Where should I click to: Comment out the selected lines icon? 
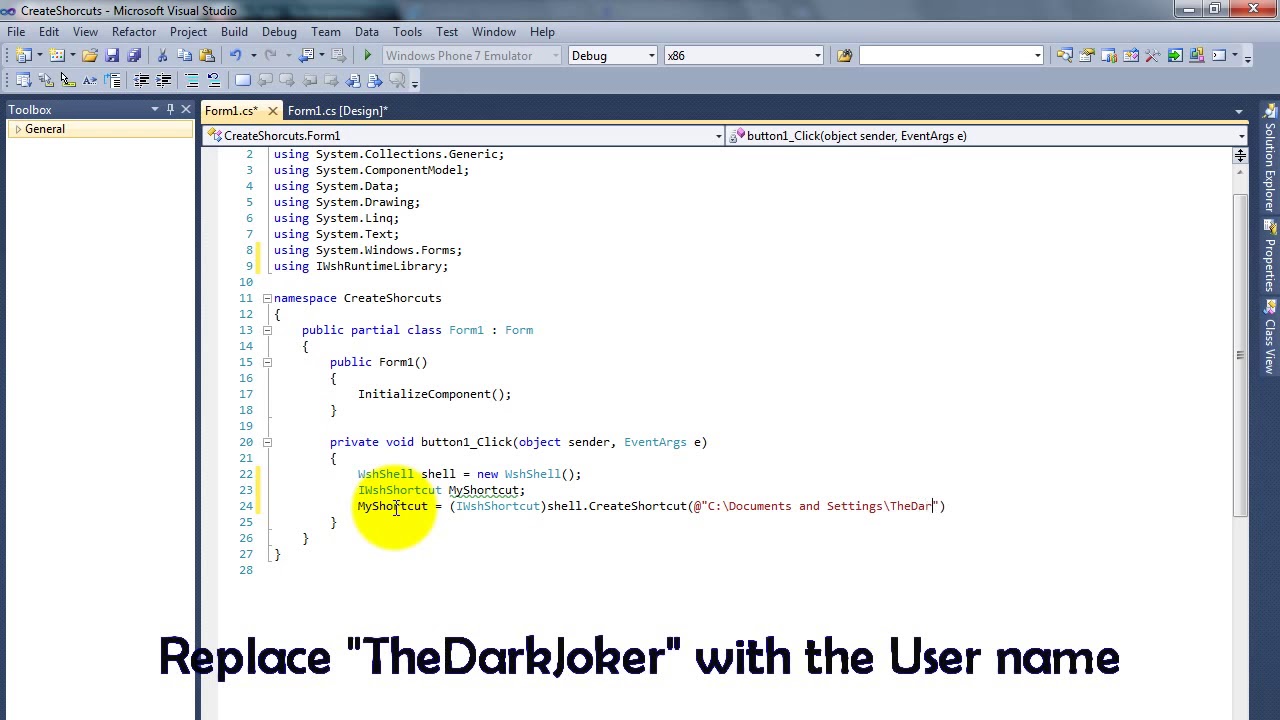(191, 80)
